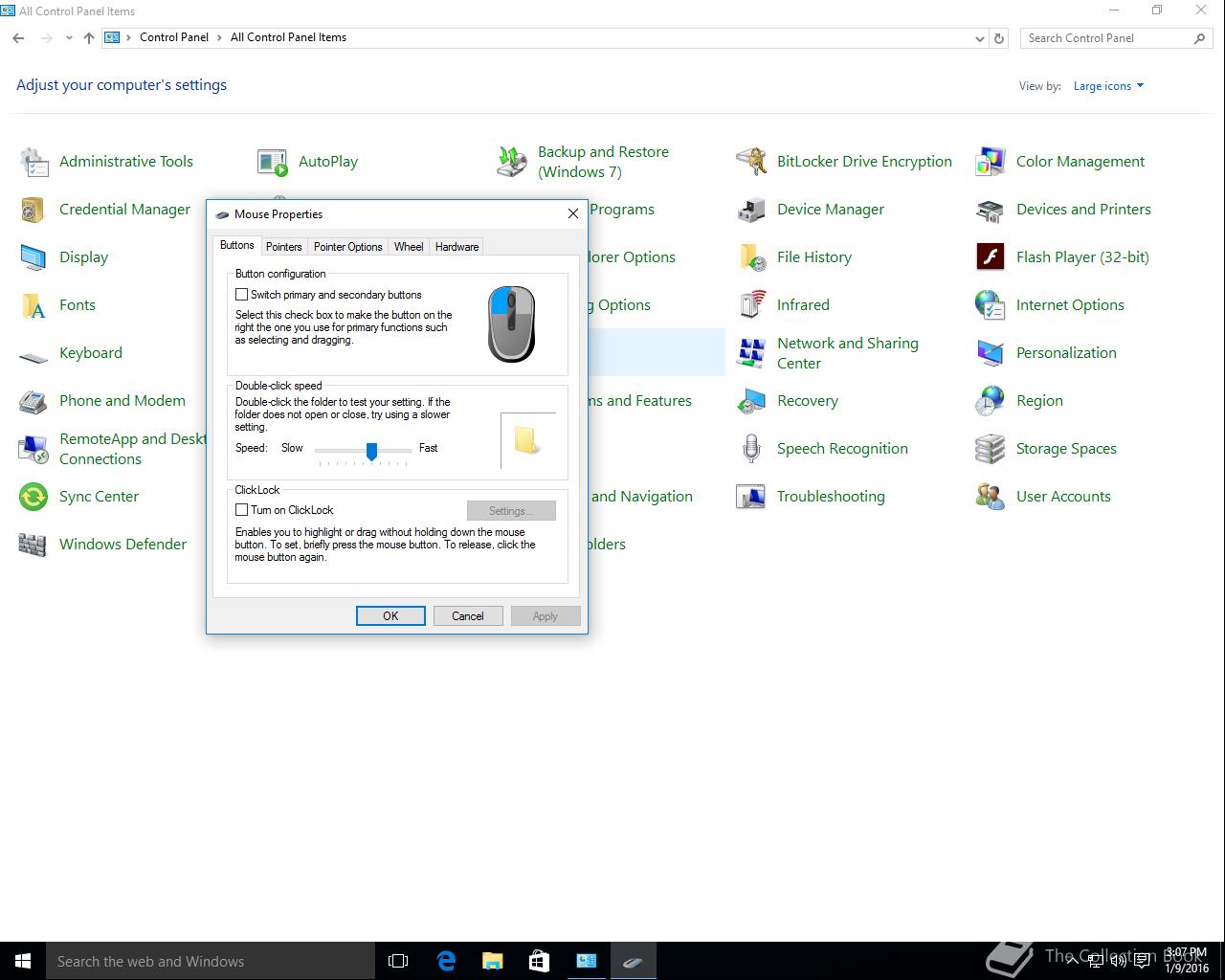Open the Windows Start button
The width and height of the screenshot is (1225, 980).
pos(23,961)
